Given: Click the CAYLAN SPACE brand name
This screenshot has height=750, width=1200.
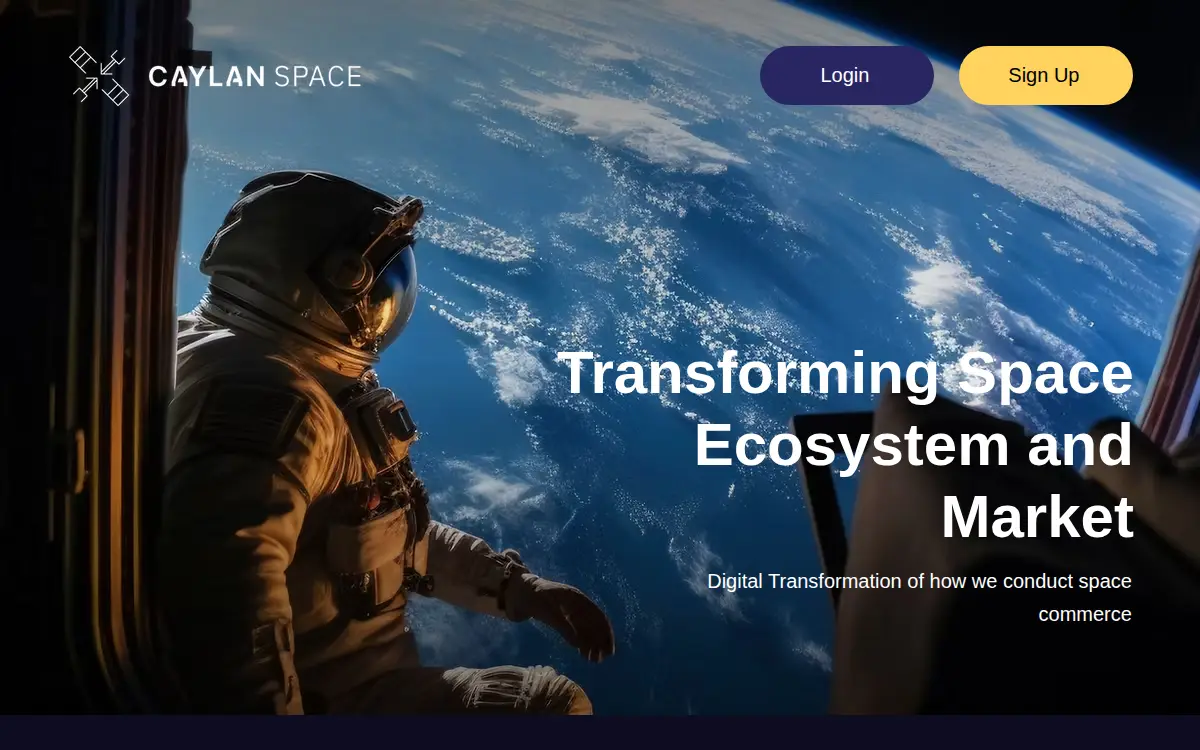Looking at the screenshot, I should [255, 76].
